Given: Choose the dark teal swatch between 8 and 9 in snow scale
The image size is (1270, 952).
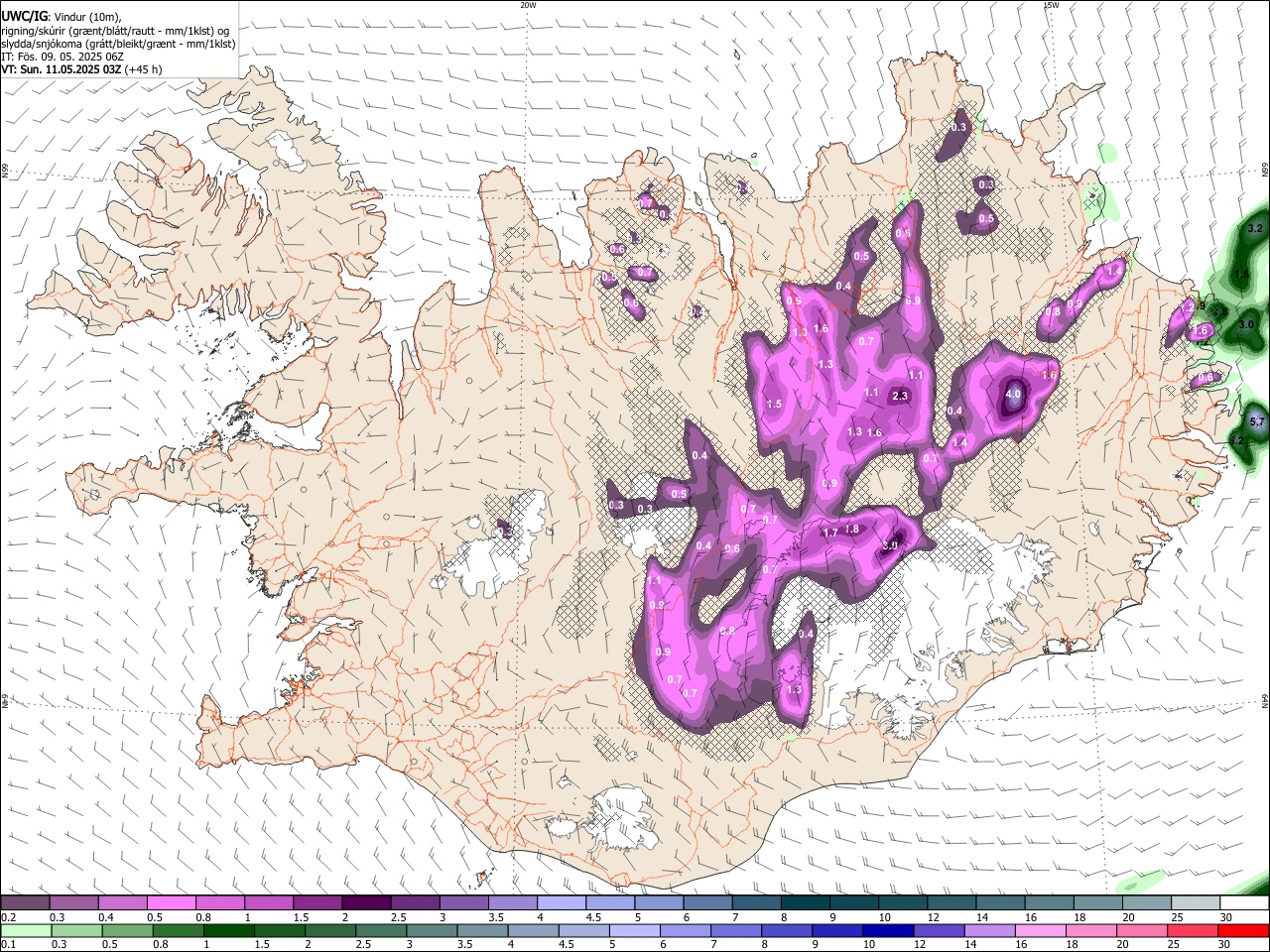Looking at the screenshot, I should tap(805, 902).
